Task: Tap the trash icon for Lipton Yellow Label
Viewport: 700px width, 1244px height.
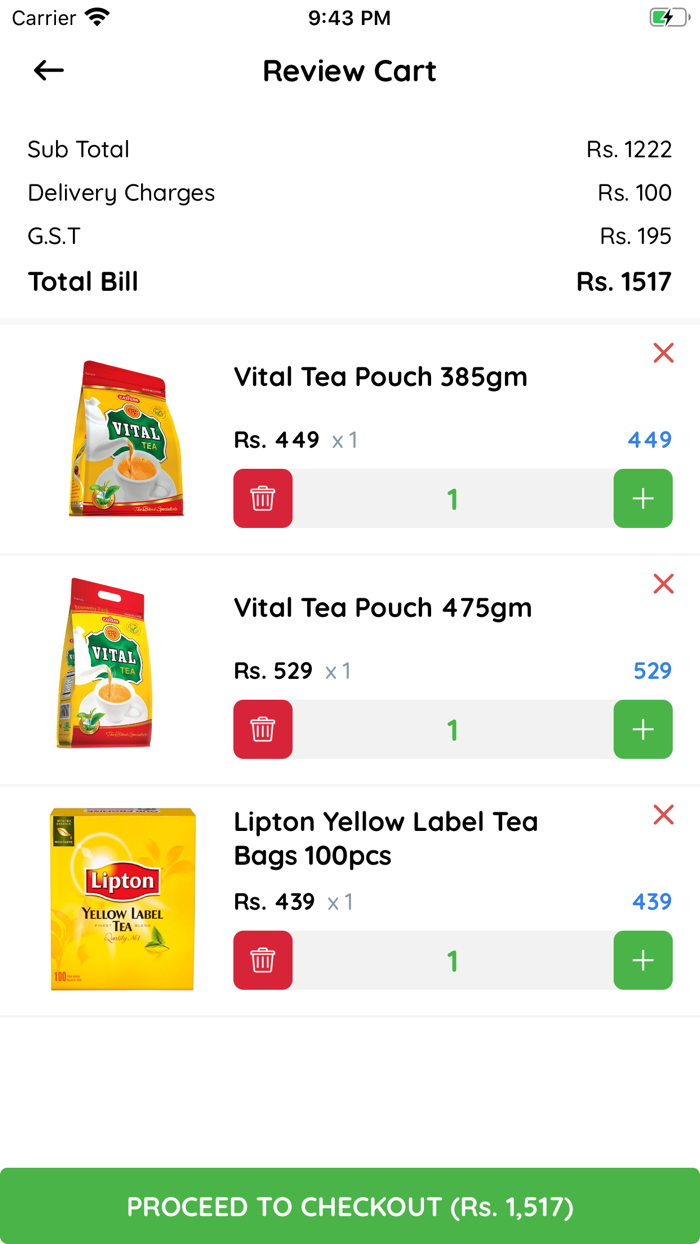Action: point(262,960)
